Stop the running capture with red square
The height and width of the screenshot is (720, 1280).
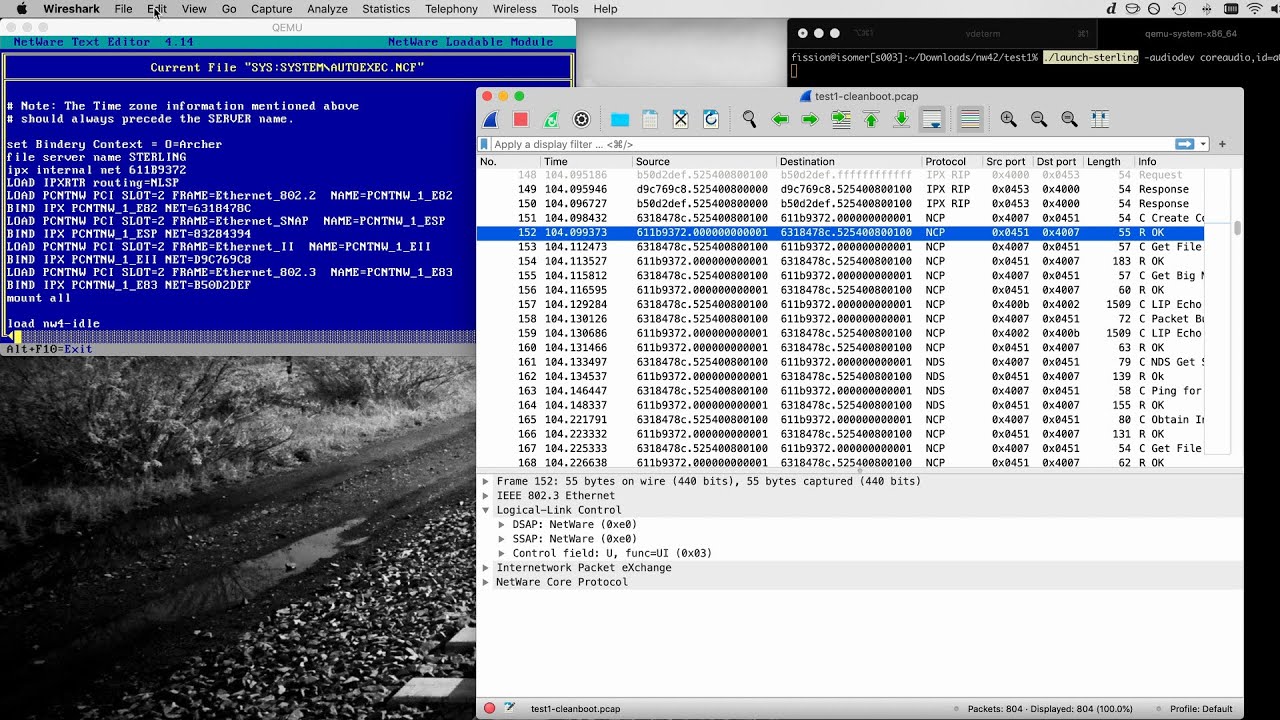click(x=521, y=119)
